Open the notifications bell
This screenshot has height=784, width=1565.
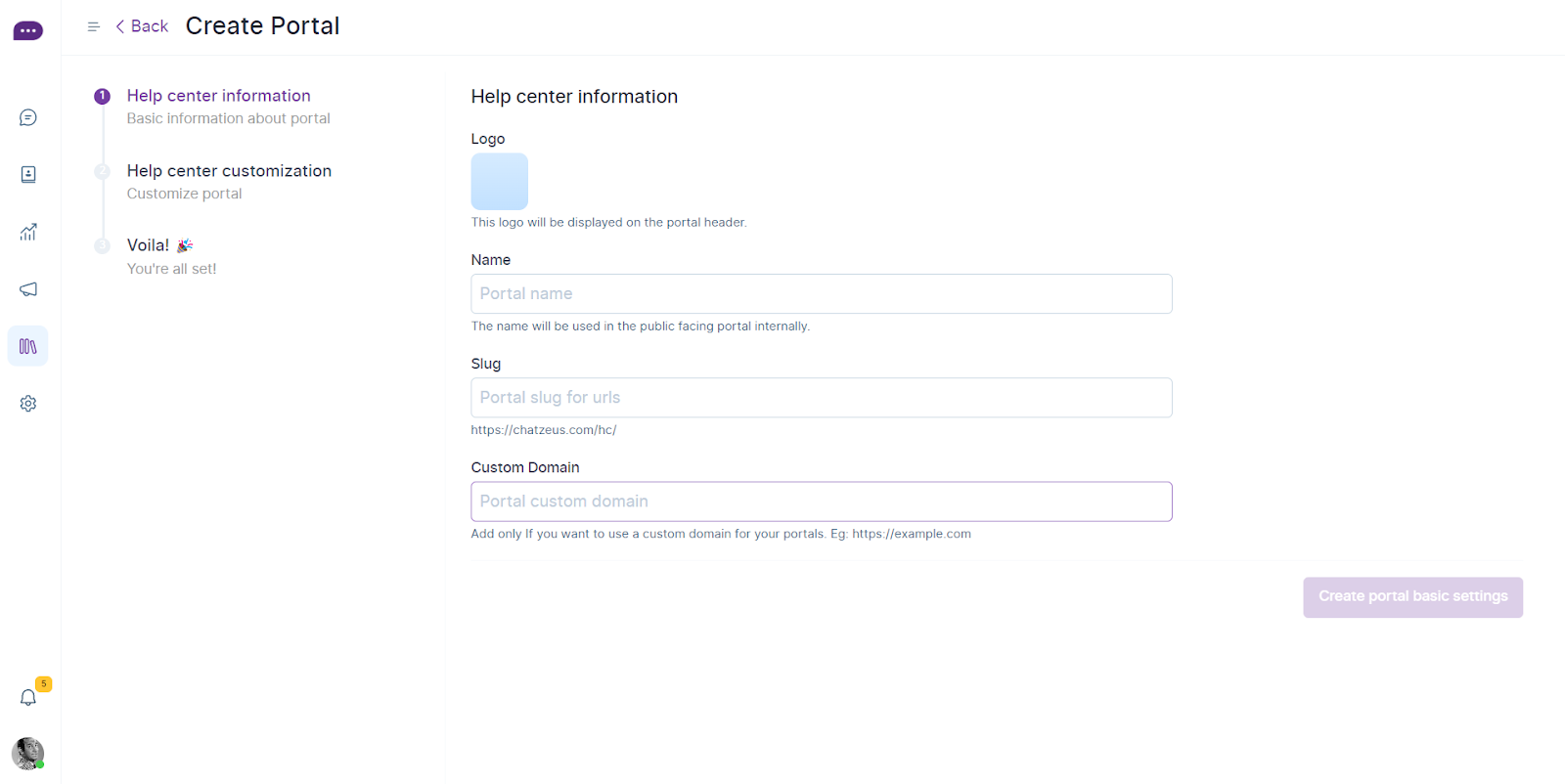28,697
